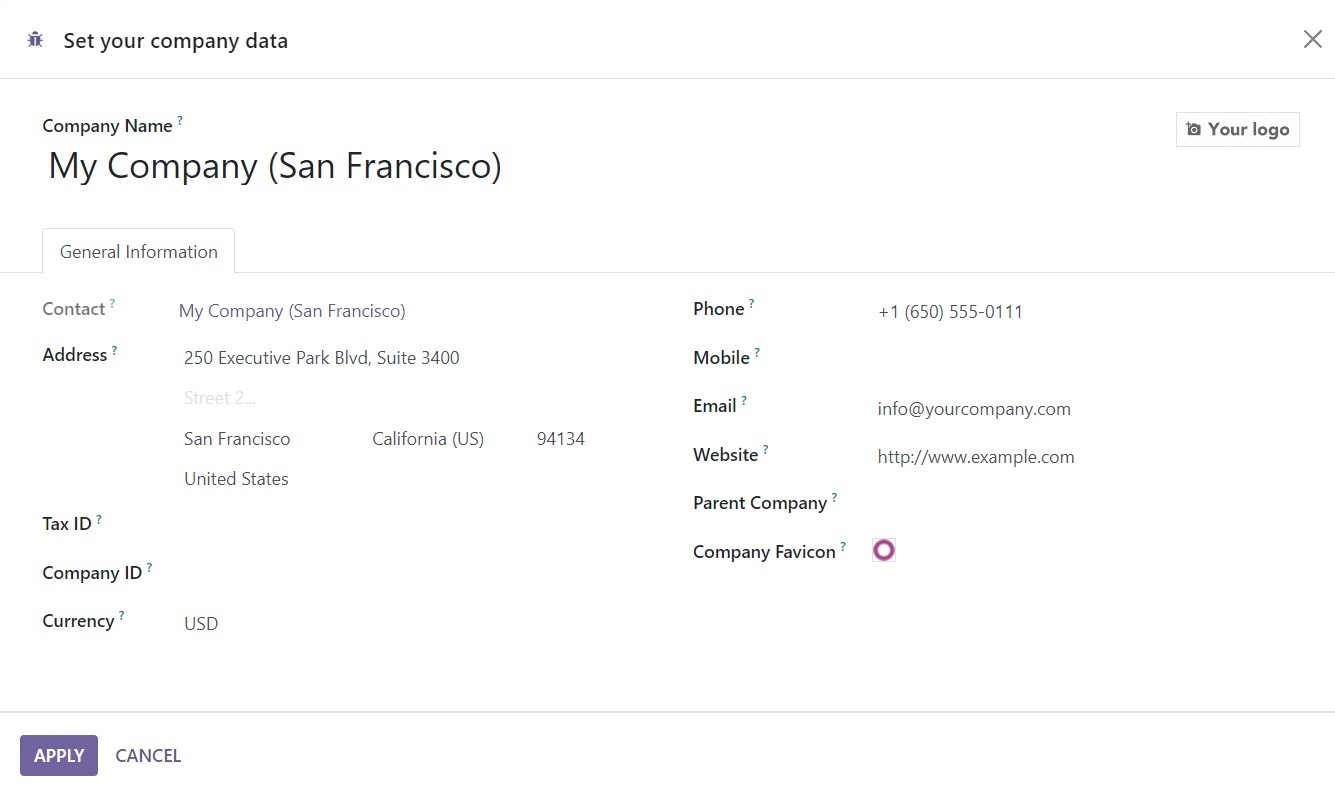Image resolution: width=1335 pixels, height=793 pixels.
Task: Edit the street address field
Action: (x=412, y=358)
